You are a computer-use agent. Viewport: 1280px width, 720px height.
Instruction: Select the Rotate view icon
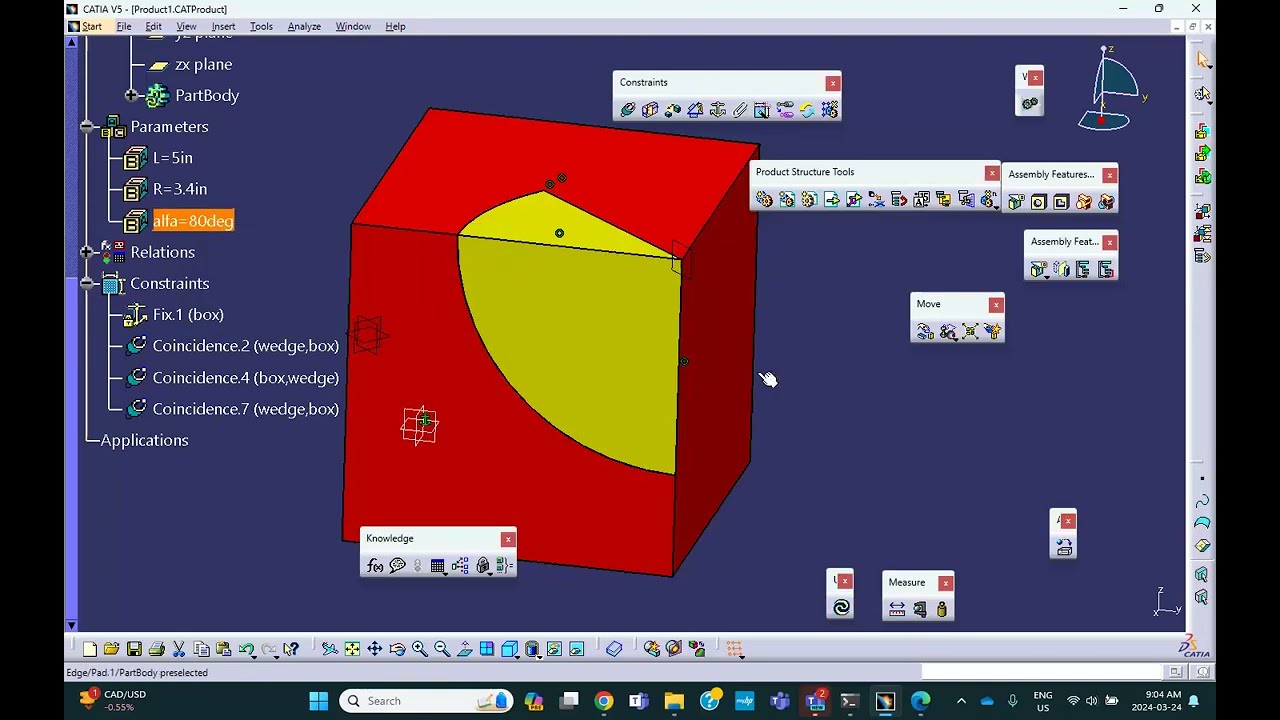click(x=397, y=649)
